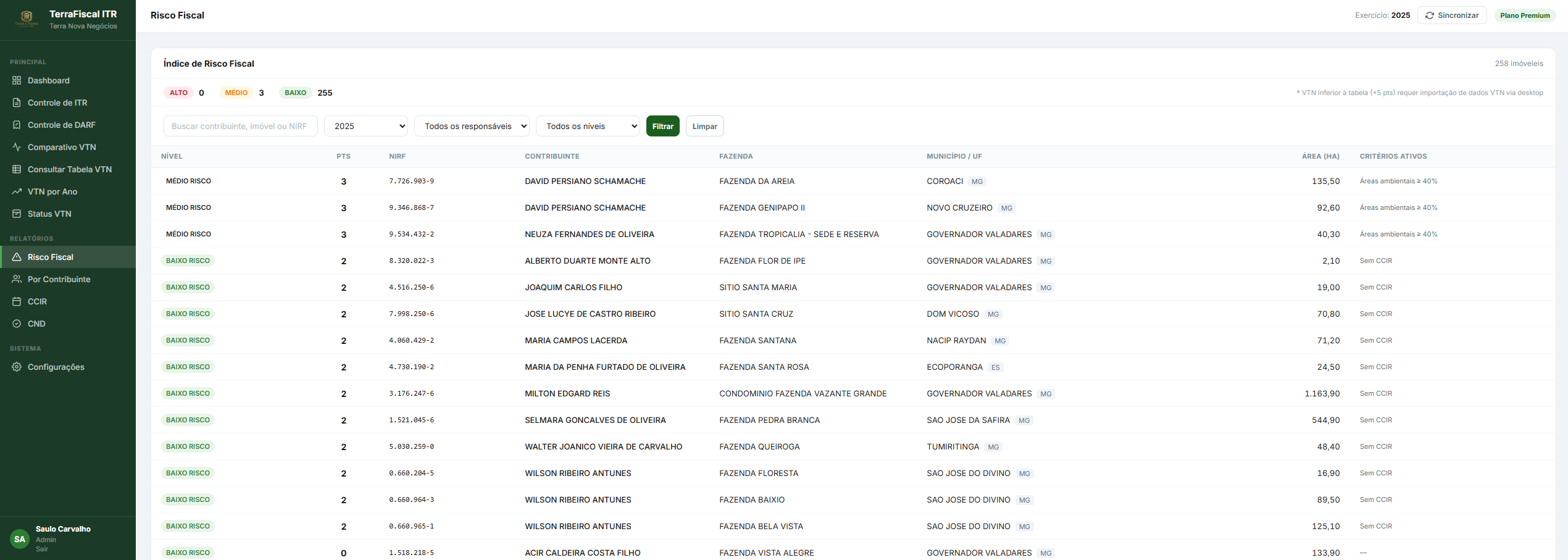
Task: Click the Sair logout link
Action: [x=42, y=549]
